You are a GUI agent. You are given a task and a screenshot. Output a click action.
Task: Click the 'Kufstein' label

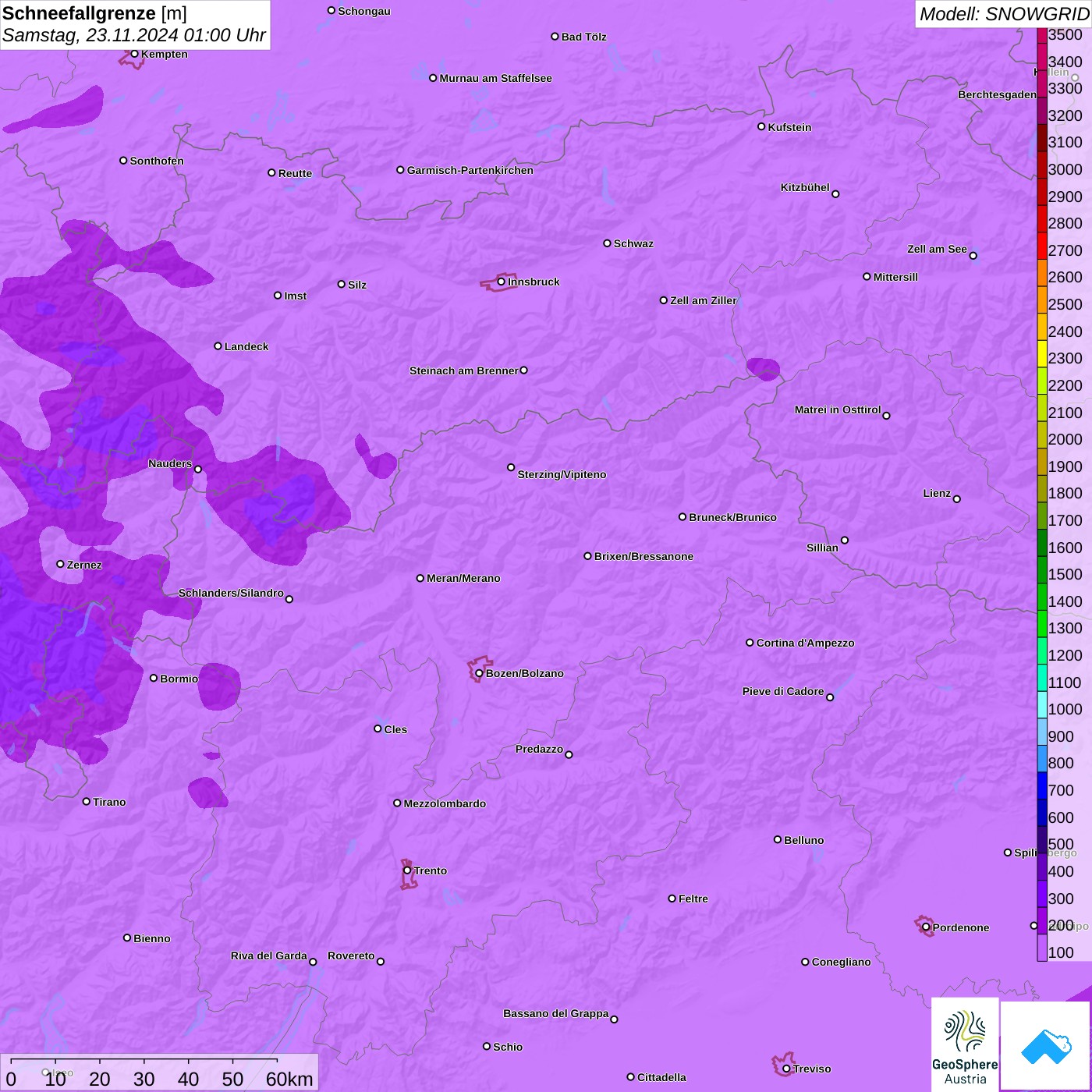789,127
